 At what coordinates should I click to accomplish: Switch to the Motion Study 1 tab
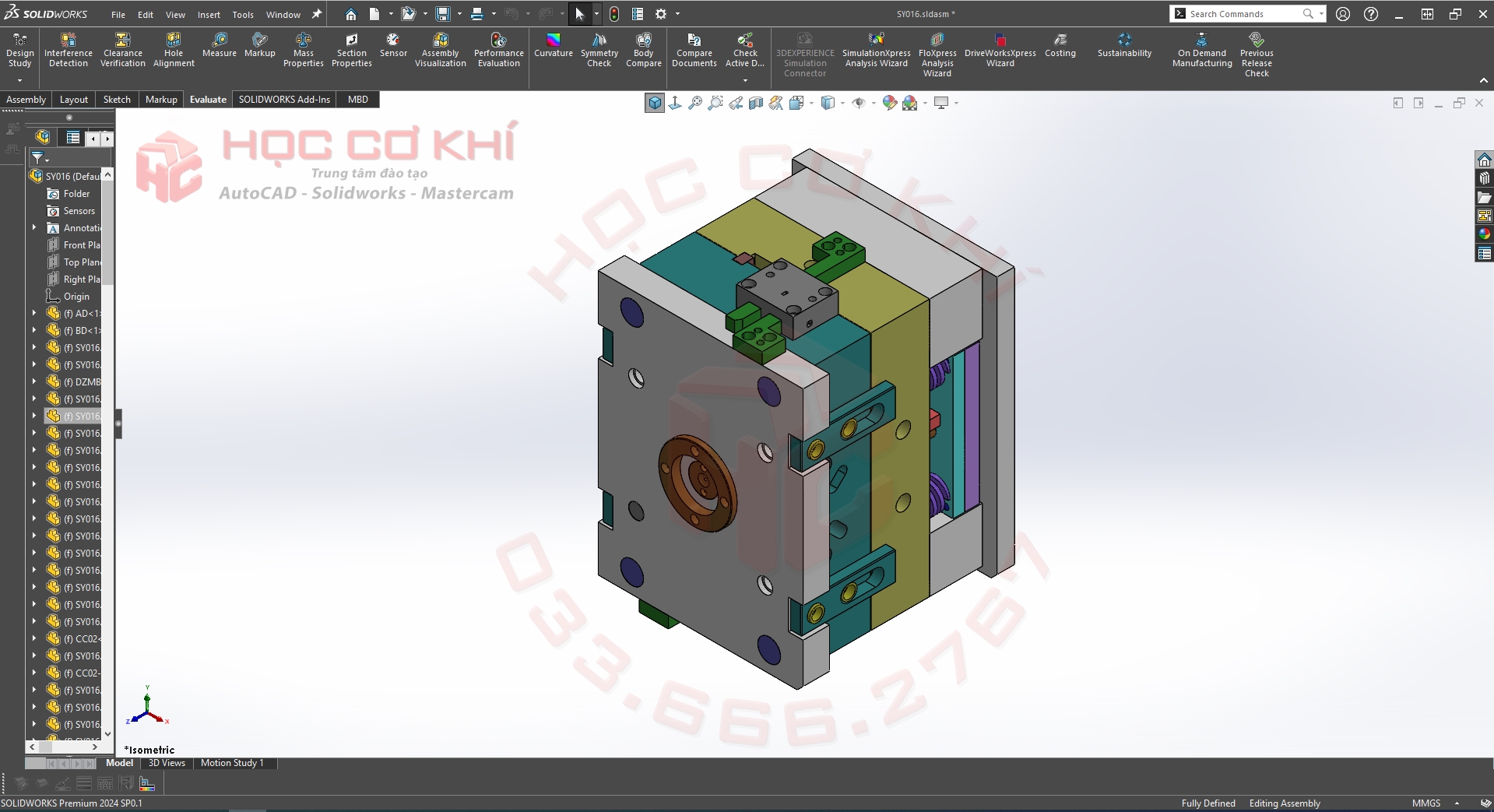(x=232, y=763)
